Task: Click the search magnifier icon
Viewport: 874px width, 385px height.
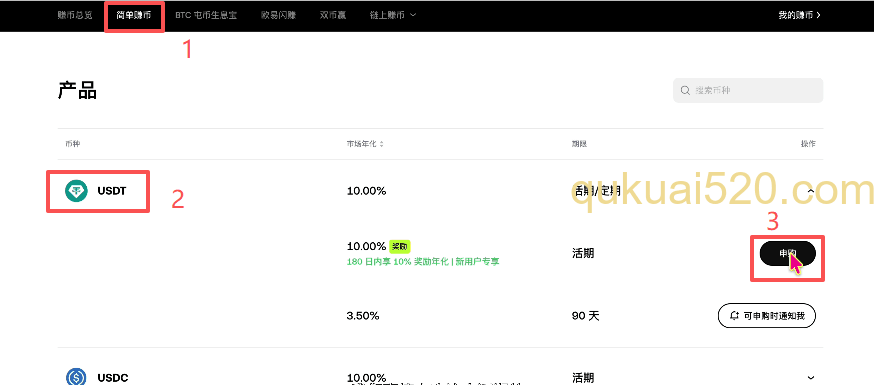Action: [685, 90]
